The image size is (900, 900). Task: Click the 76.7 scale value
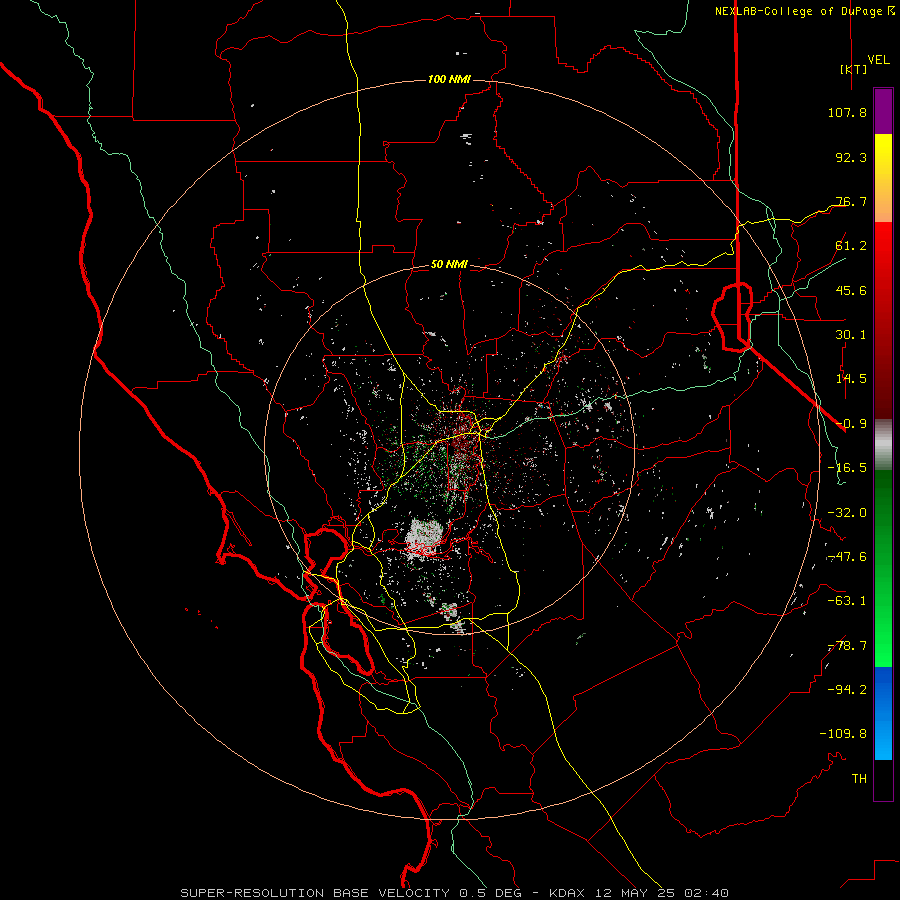coord(851,201)
